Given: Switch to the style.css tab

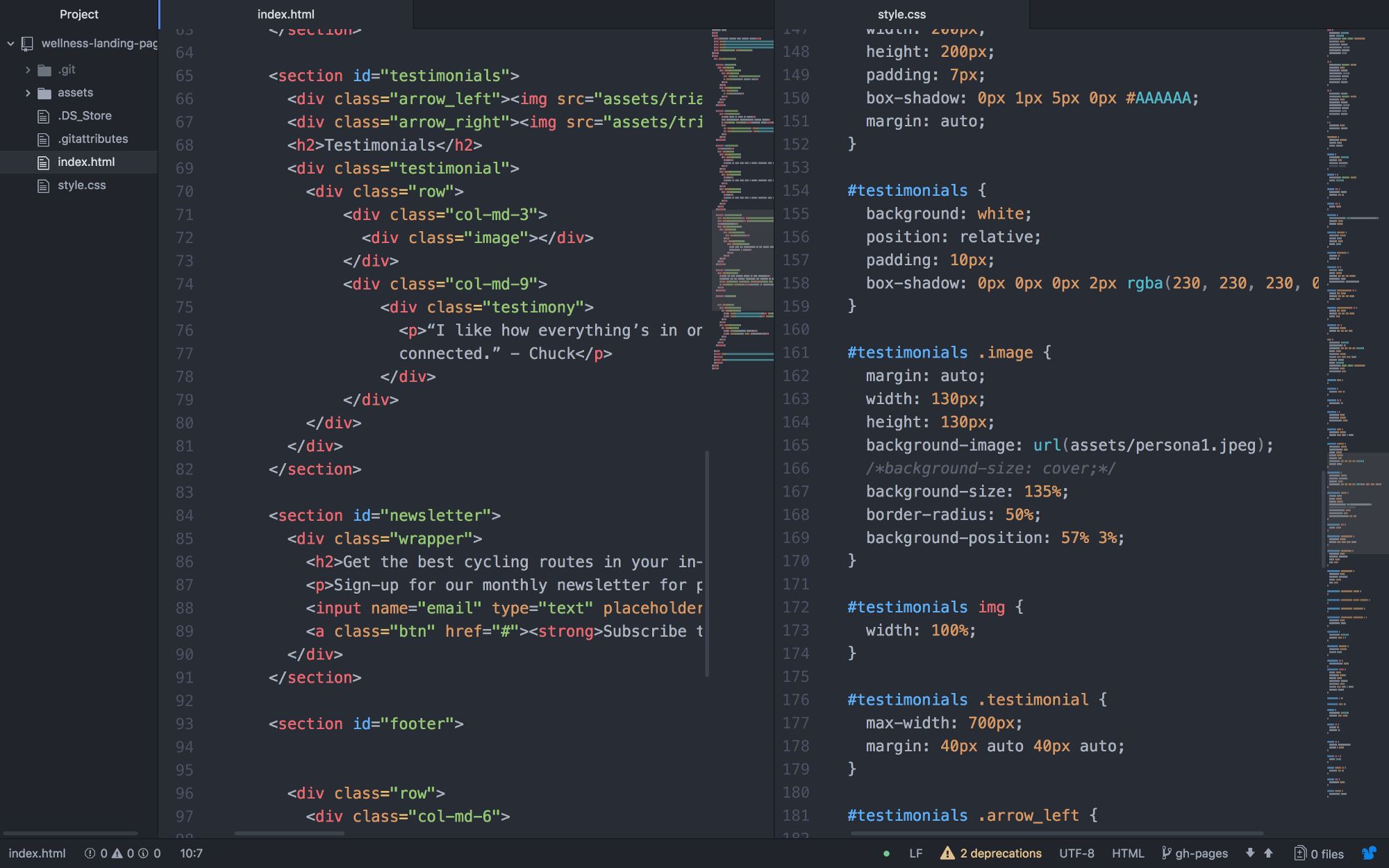Looking at the screenshot, I should (x=901, y=14).
